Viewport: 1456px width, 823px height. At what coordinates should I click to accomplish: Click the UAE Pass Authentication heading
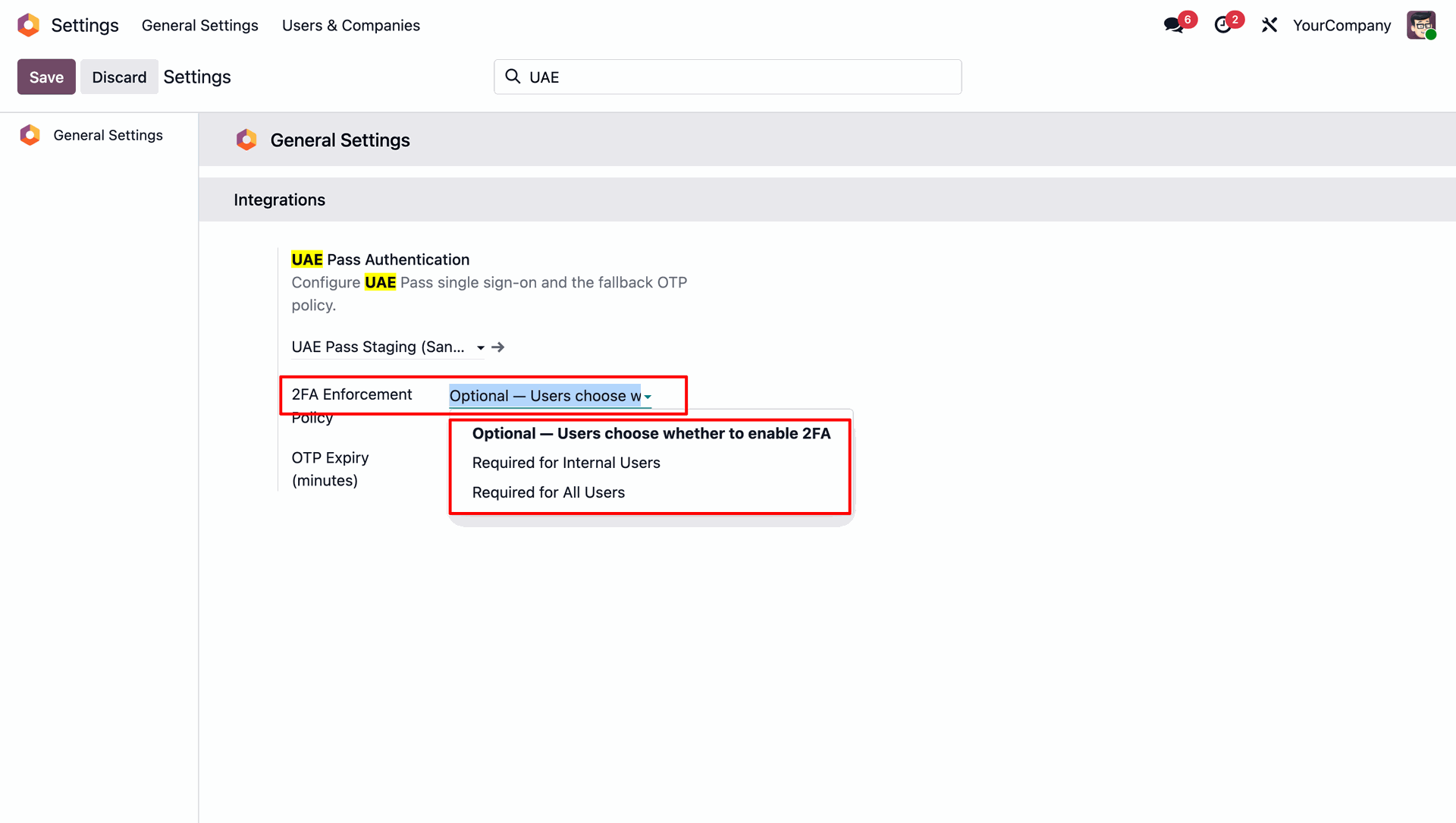click(x=381, y=259)
